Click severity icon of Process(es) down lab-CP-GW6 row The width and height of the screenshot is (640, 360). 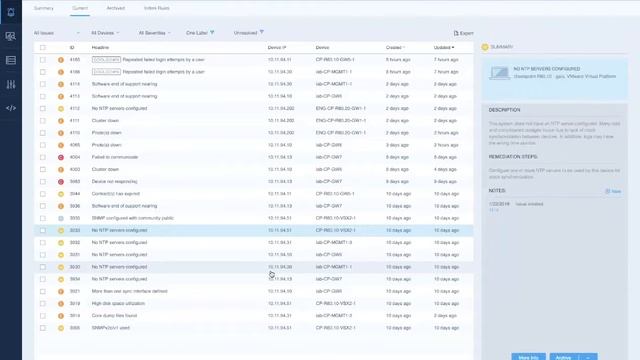(x=61, y=145)
